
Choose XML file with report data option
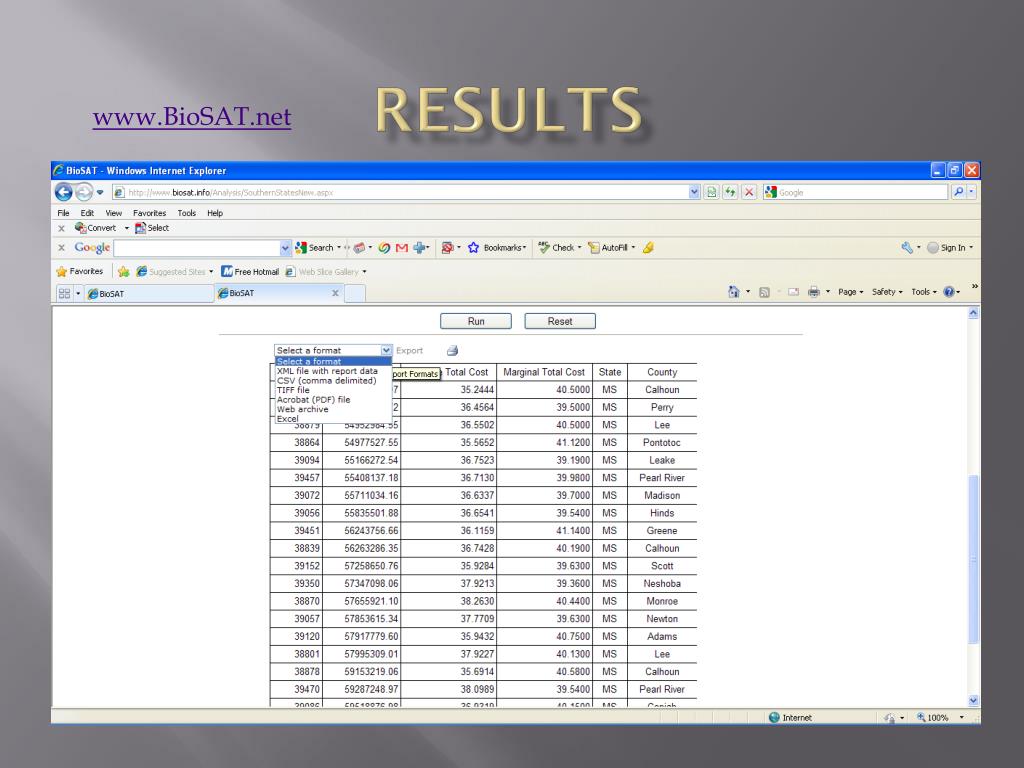pos(327,371)
